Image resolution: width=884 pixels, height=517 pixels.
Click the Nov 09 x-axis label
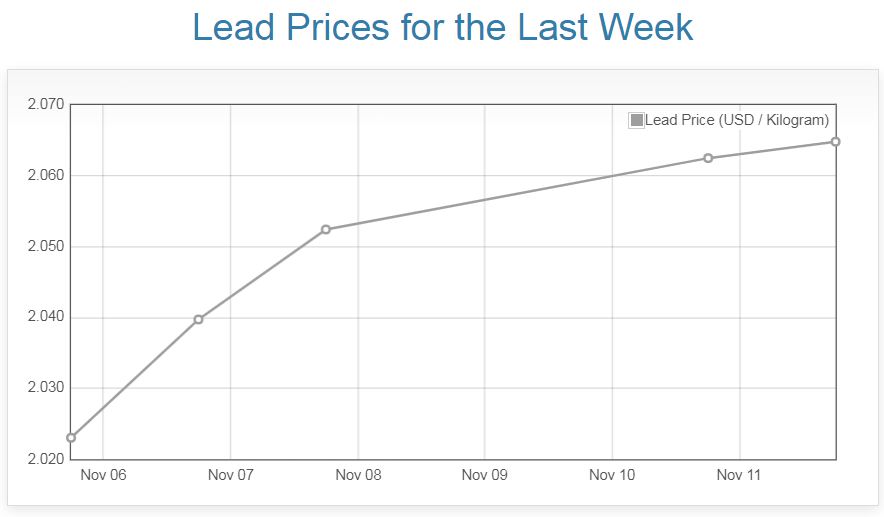click(x=484, y=475)
